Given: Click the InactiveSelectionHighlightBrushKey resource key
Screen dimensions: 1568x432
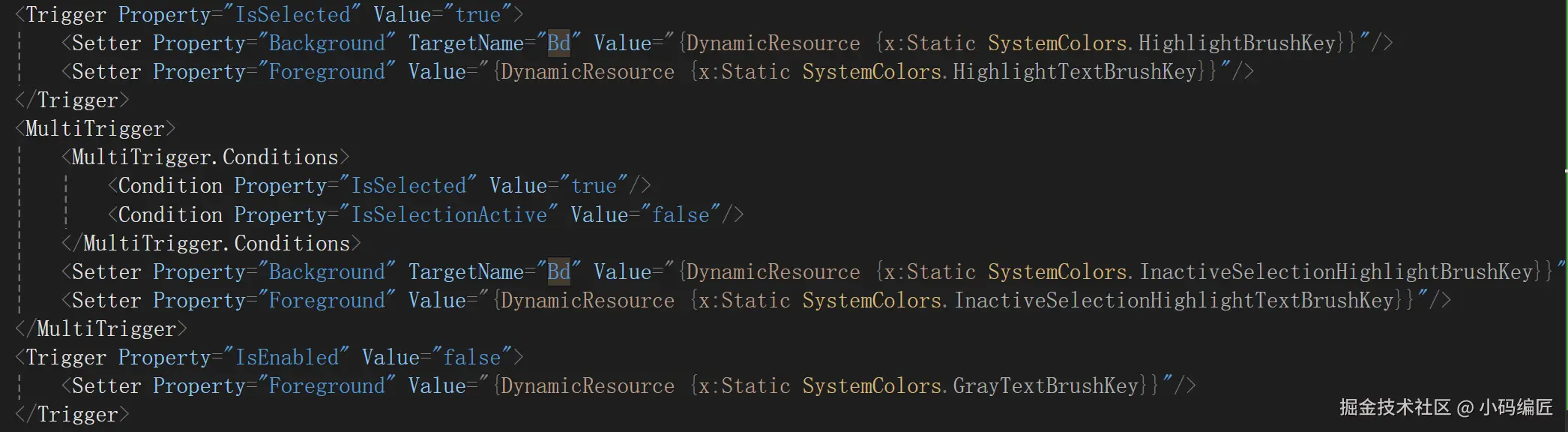Looking at the screenshot, I should coord(1336,272).
